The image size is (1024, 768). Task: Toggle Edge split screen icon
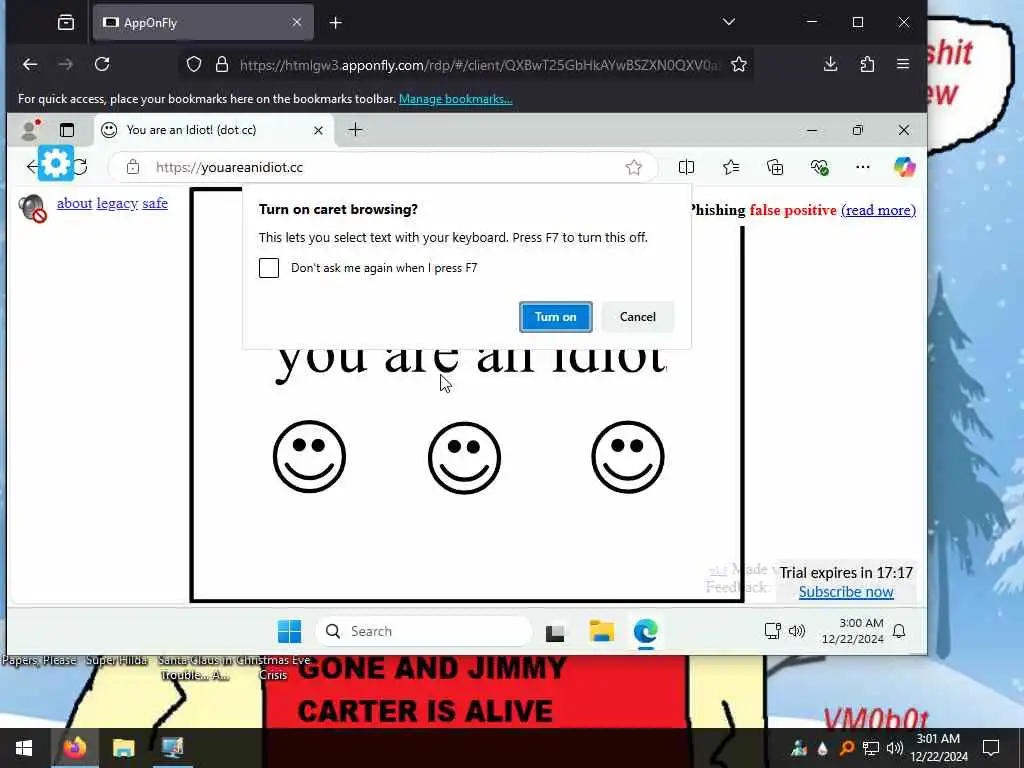(686, 167)
